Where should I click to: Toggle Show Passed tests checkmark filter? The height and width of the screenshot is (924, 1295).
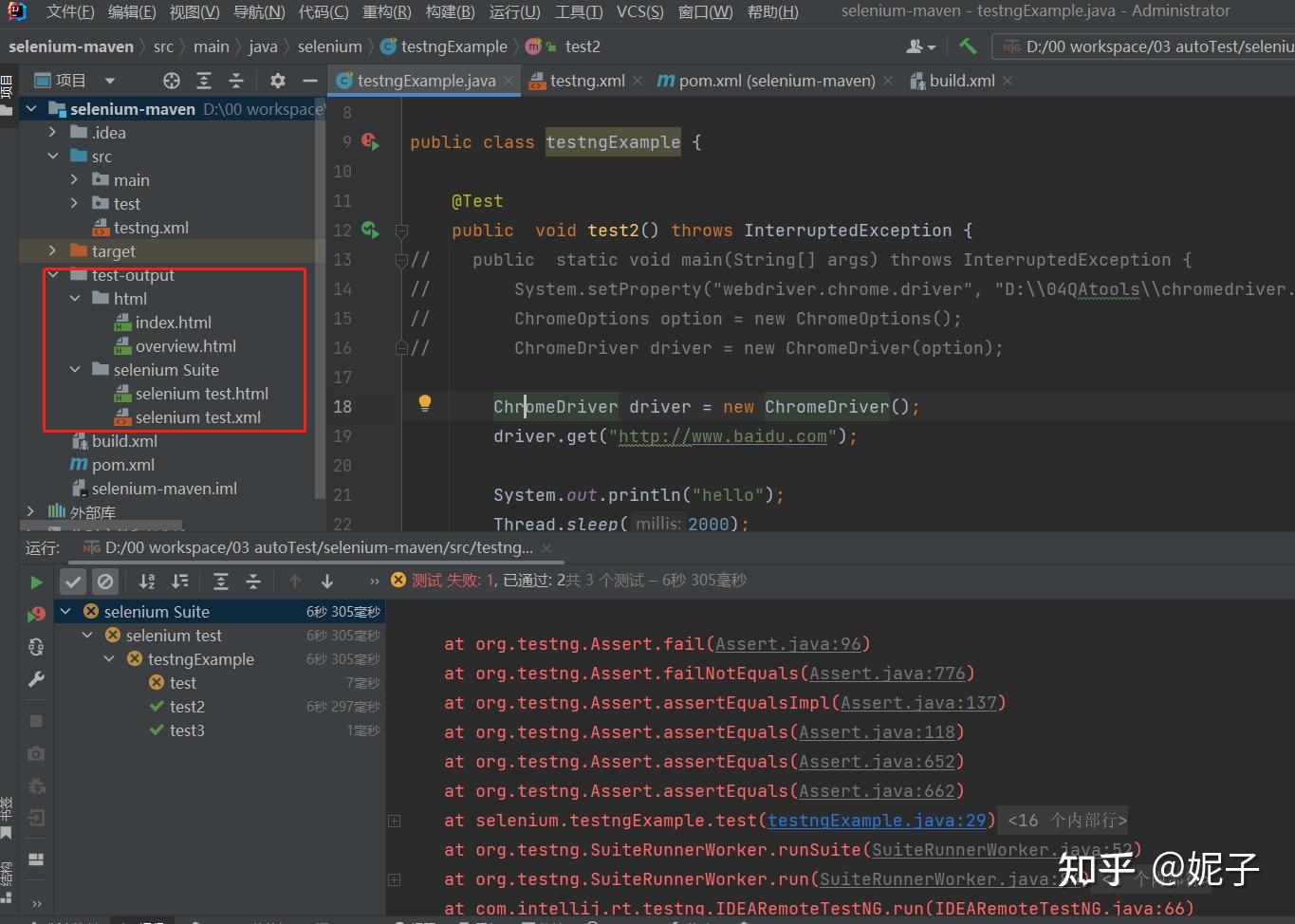[73, 581]
